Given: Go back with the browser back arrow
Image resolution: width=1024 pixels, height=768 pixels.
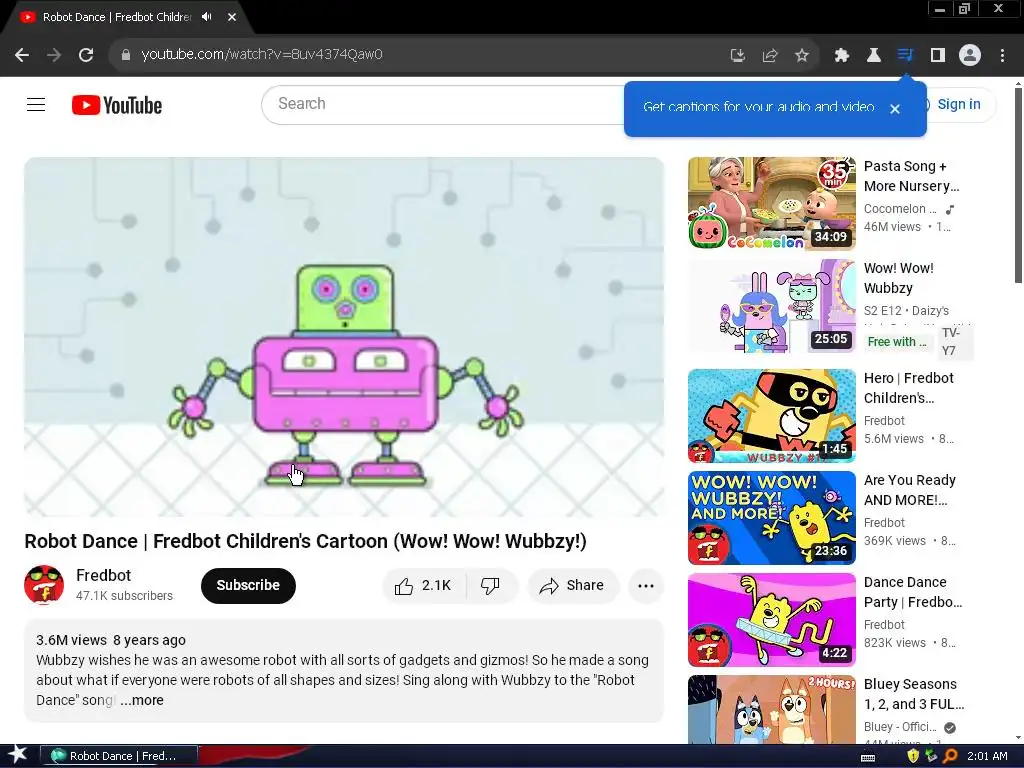Looking at the screenshot, I should [x=22, y=55].
